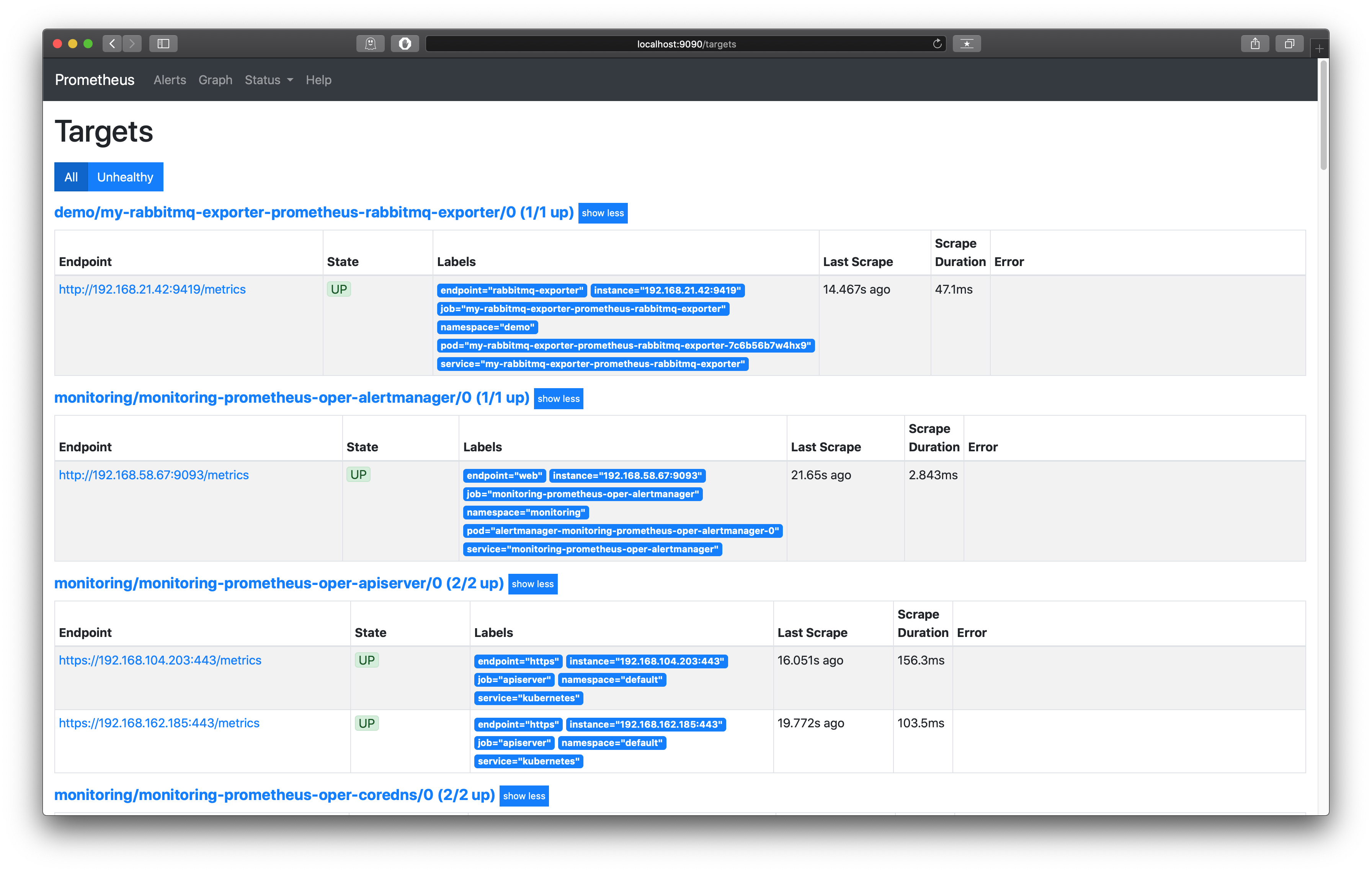Click the localhost:9090/targets address bar
The width and height of the screenshot is (1372, 872).
686,44
